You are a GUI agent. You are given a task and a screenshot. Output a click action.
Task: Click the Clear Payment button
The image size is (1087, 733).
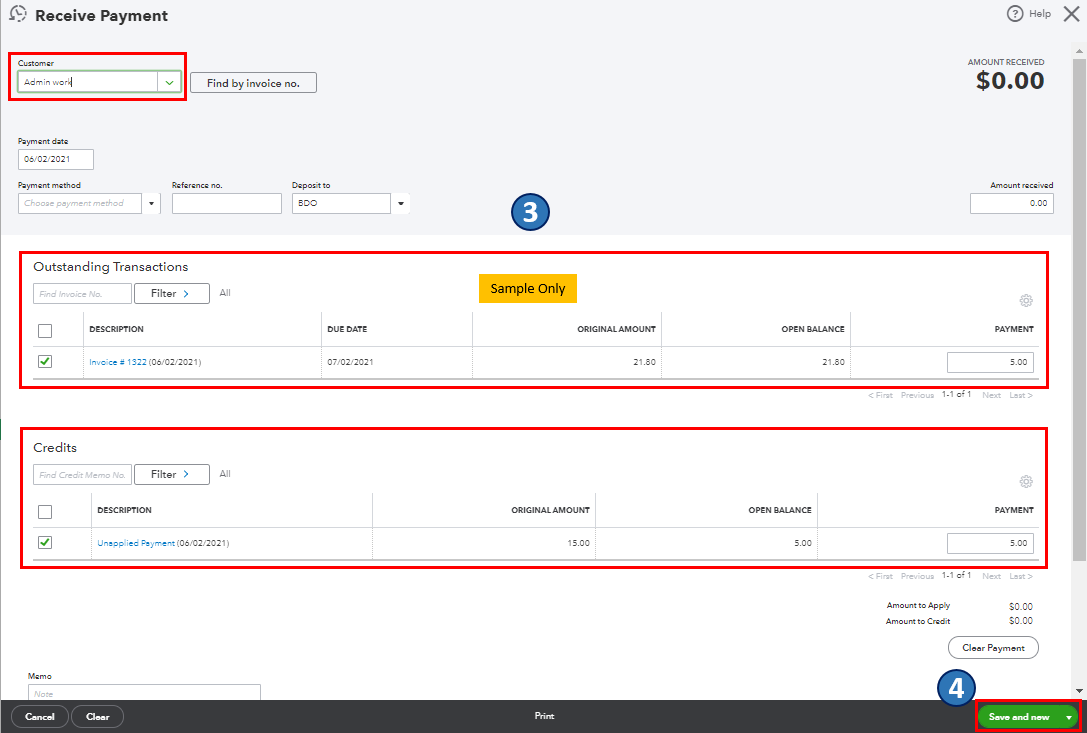[x=993, y=647]
